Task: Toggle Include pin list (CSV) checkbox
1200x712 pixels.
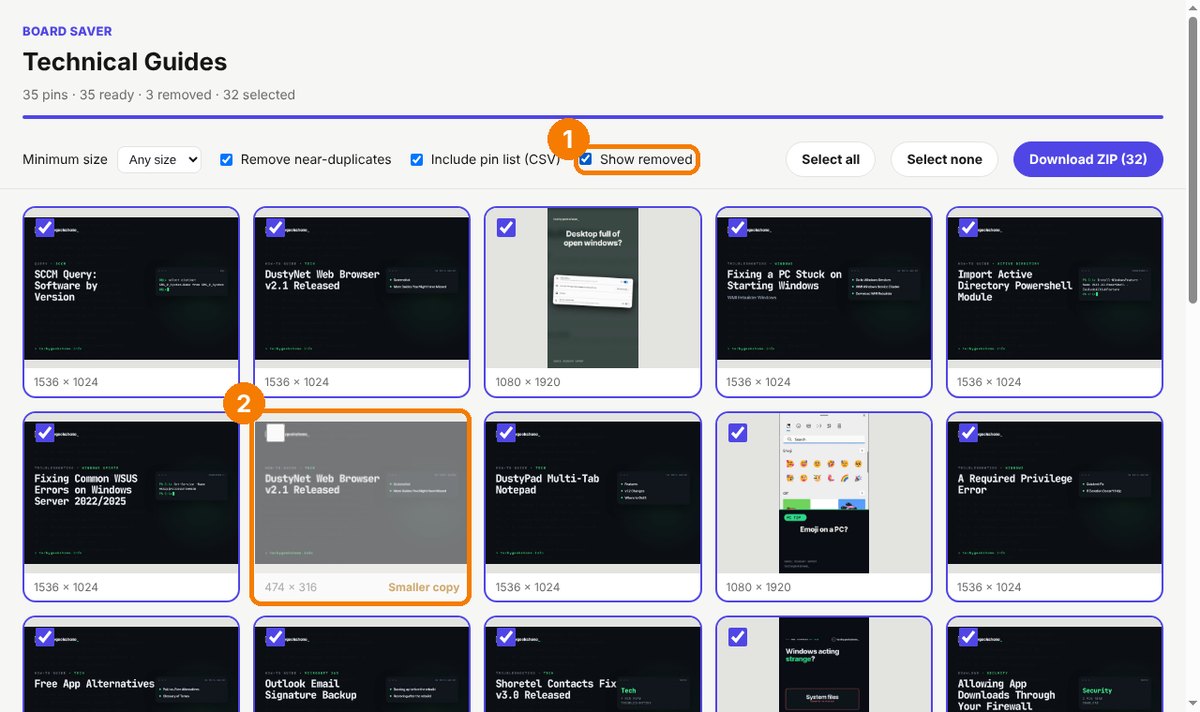Action: [417, 159]
